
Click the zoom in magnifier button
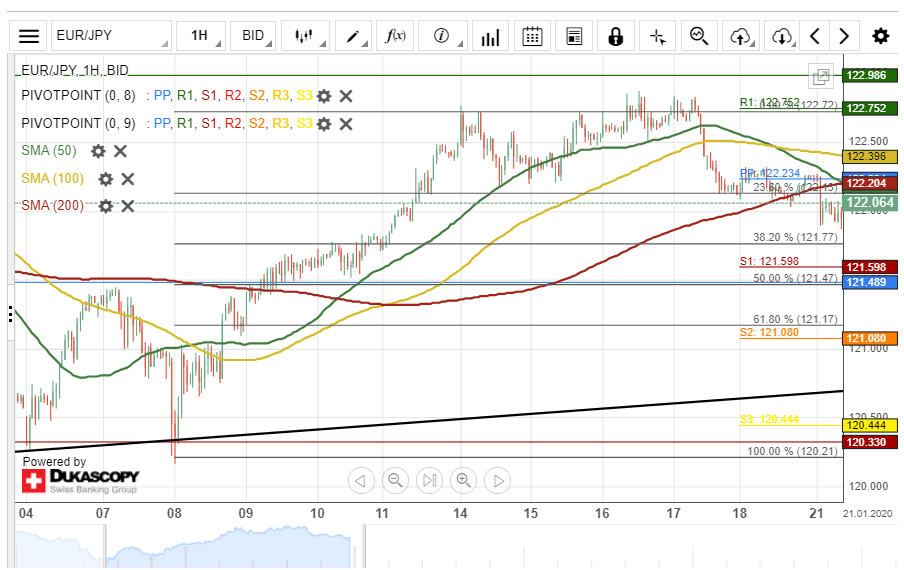click(x=463, y=480)
